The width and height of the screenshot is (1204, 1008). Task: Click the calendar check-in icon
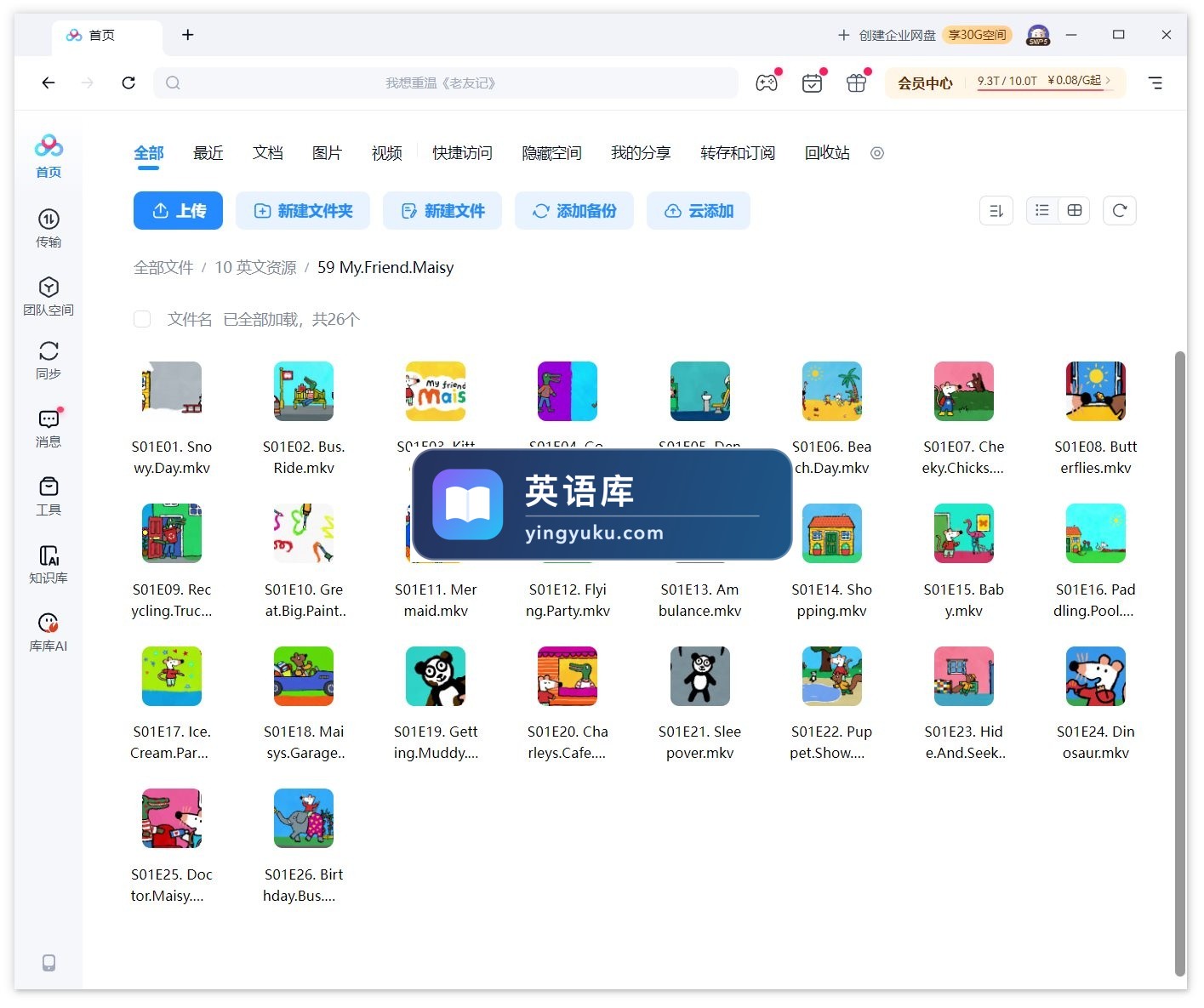click(813, 83)
